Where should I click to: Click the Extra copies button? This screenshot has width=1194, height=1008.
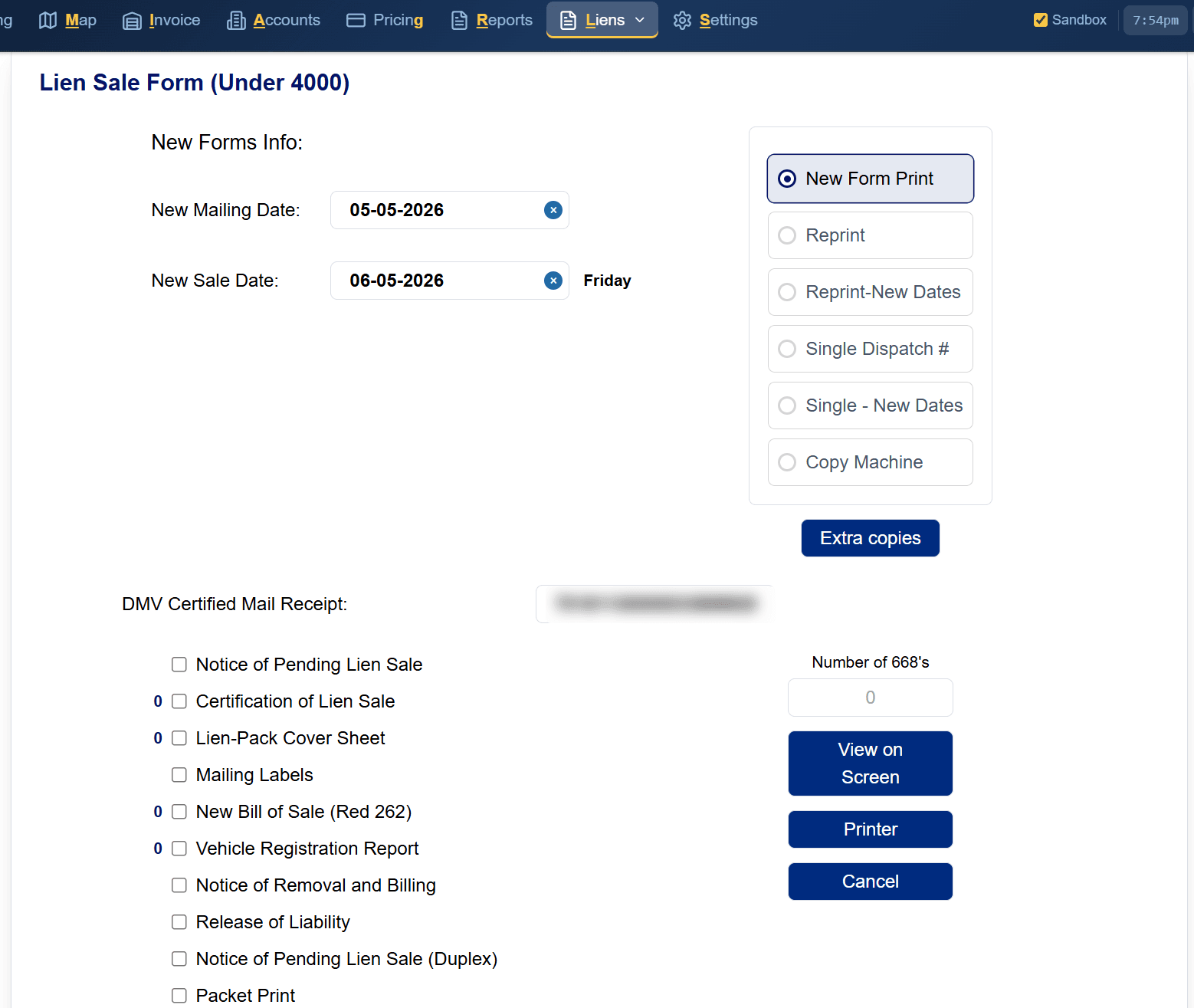click(x=871, y=538)
